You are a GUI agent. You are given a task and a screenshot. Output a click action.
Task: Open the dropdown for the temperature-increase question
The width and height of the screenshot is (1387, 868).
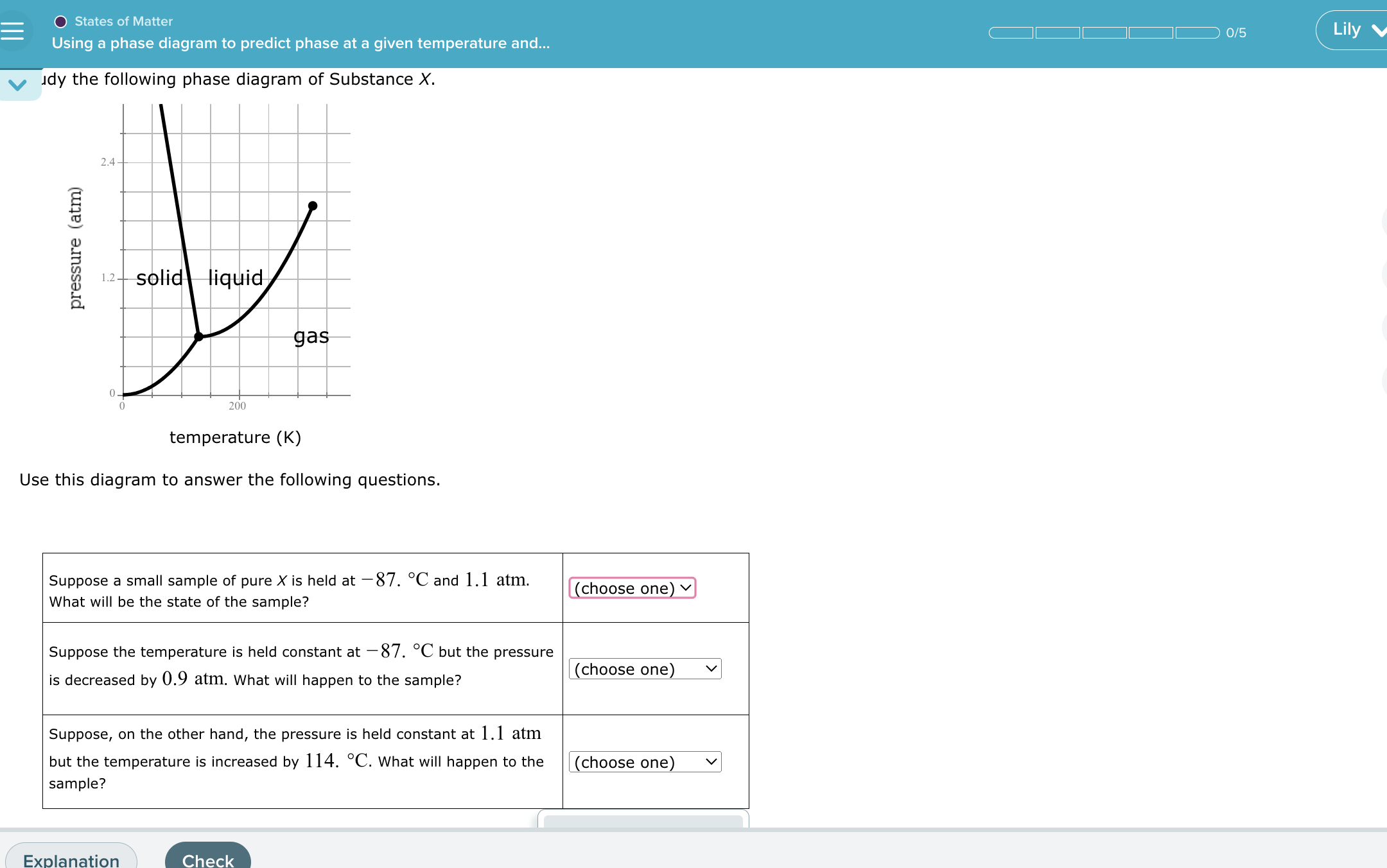coord(645,762)
